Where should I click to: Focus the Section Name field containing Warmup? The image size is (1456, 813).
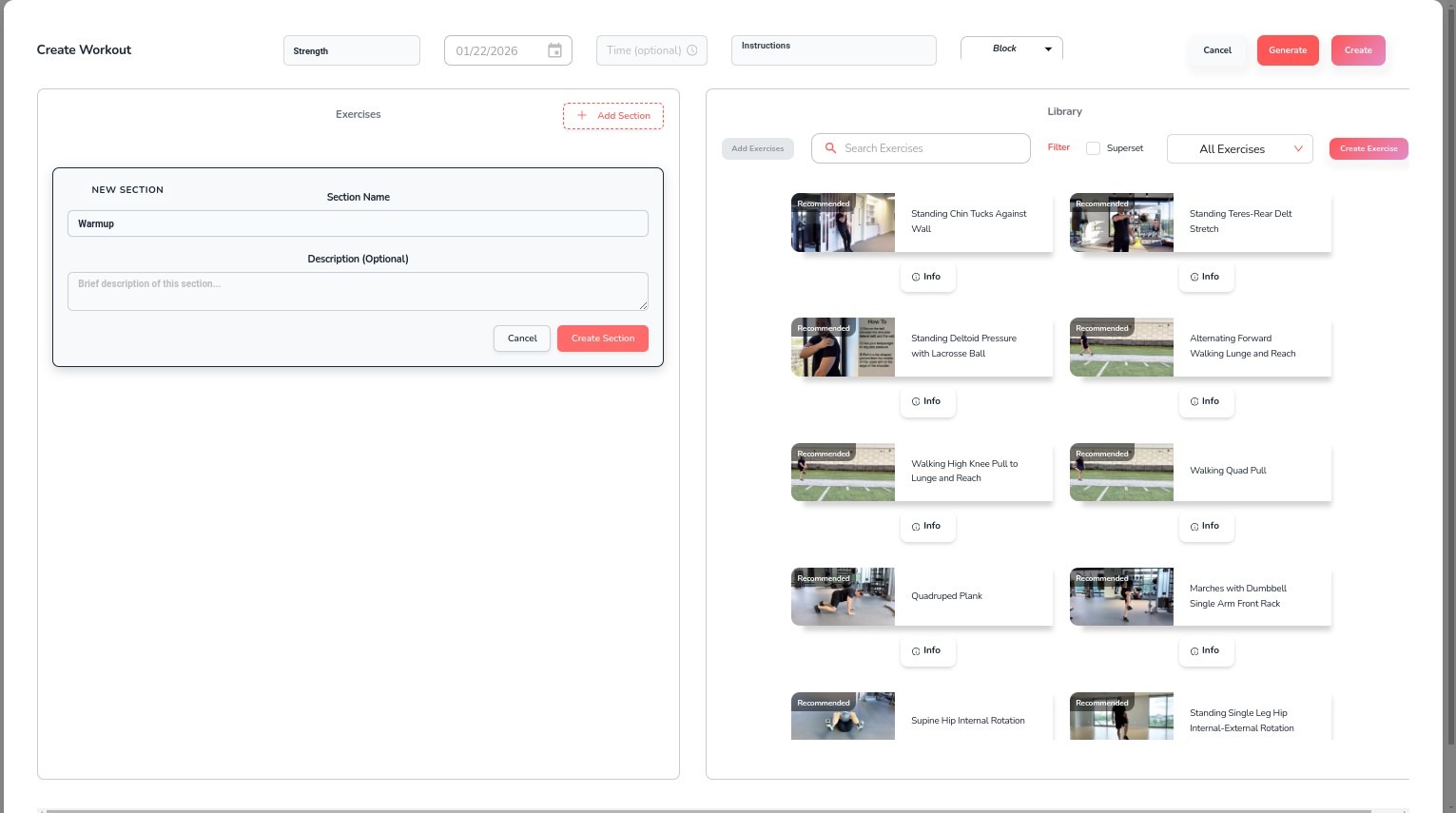coord(358,223)
